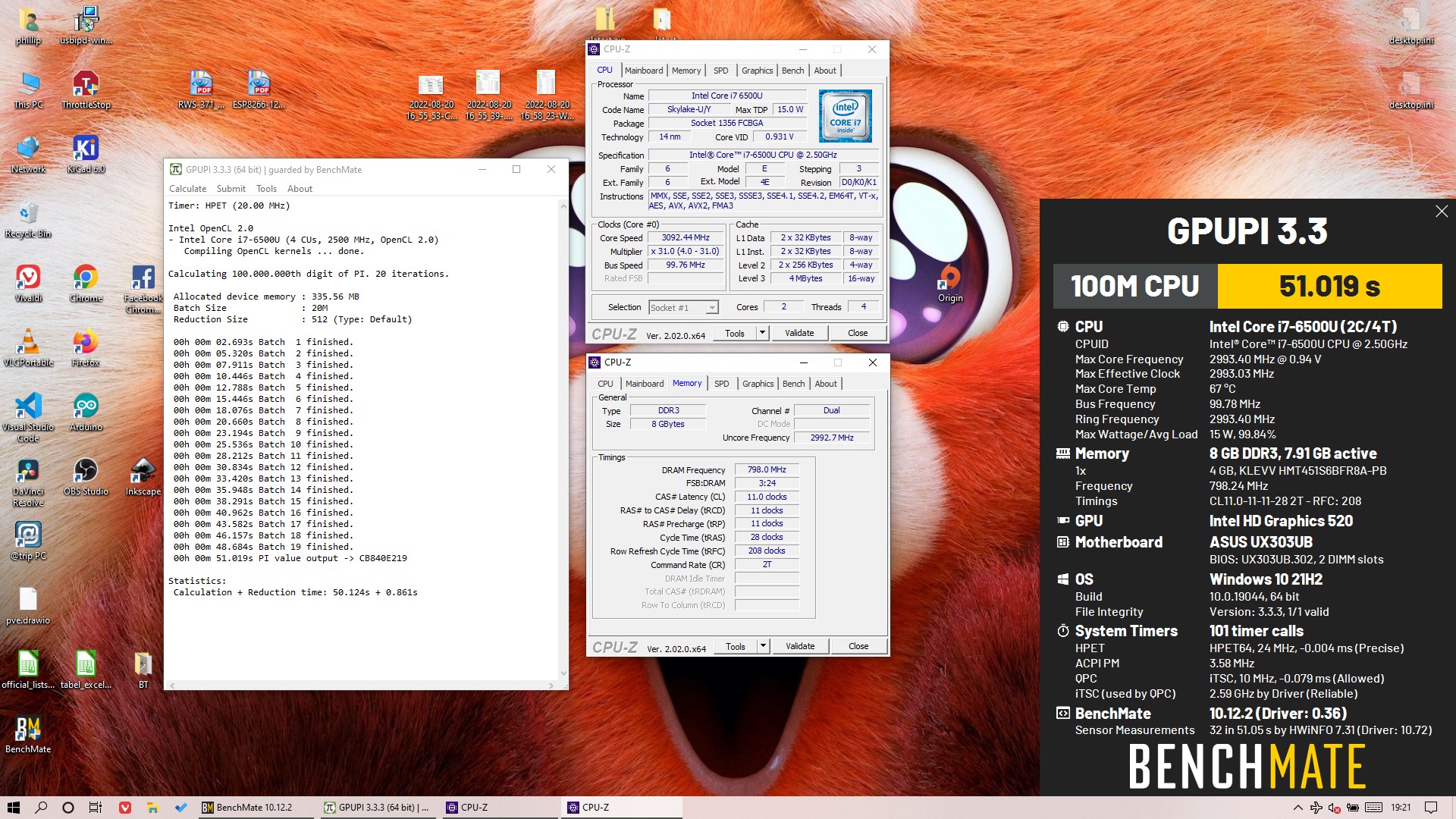Viewport: 1456px width, 819px height.
Task: Open the About menu in GPUPI
Action: pyautogui.click(x=300, y=189)
